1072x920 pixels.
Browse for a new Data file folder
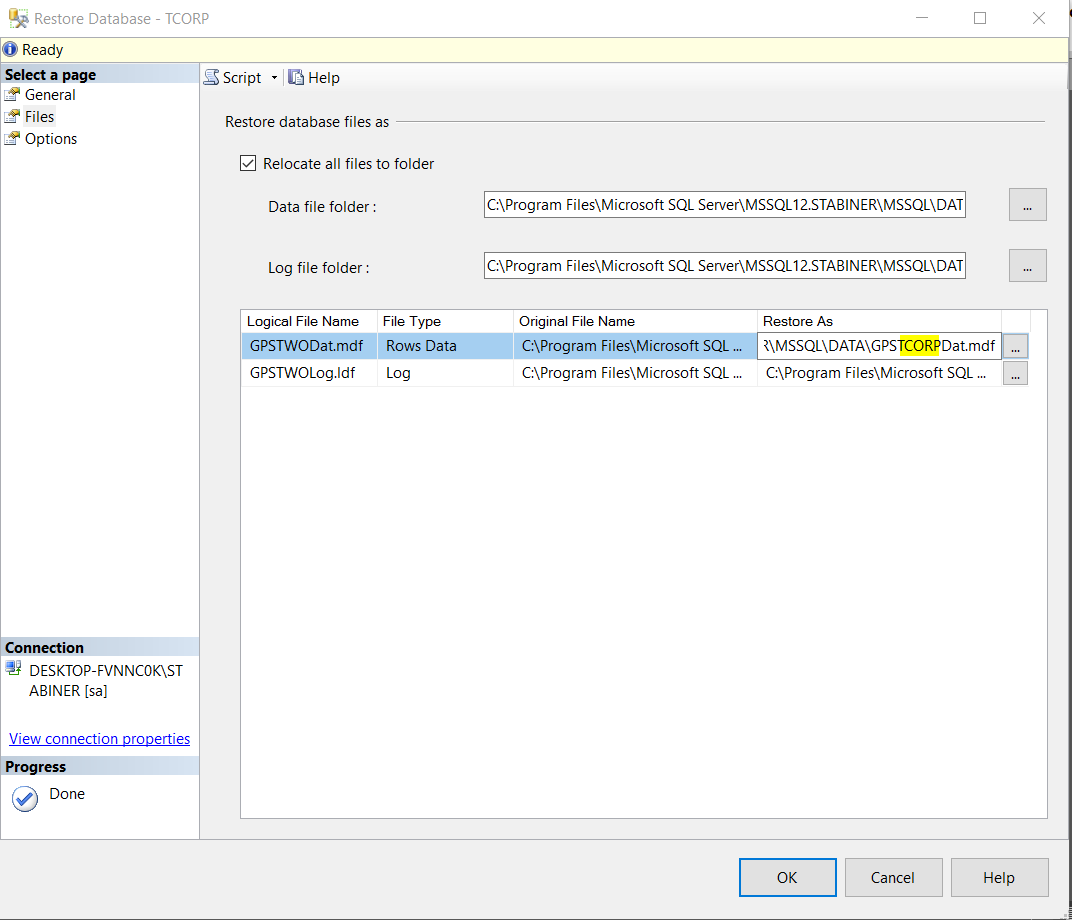[1027, 204]
